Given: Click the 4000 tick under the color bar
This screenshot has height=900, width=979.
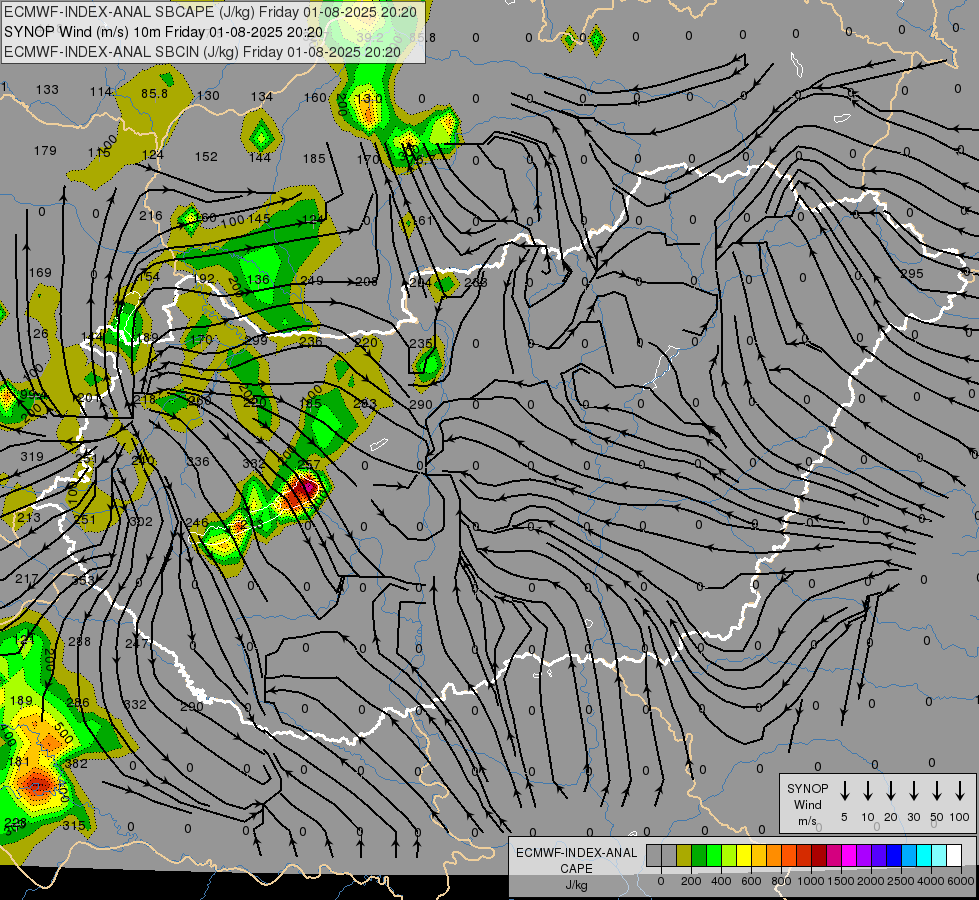Looking at the screenshot, I should point(931,881).
